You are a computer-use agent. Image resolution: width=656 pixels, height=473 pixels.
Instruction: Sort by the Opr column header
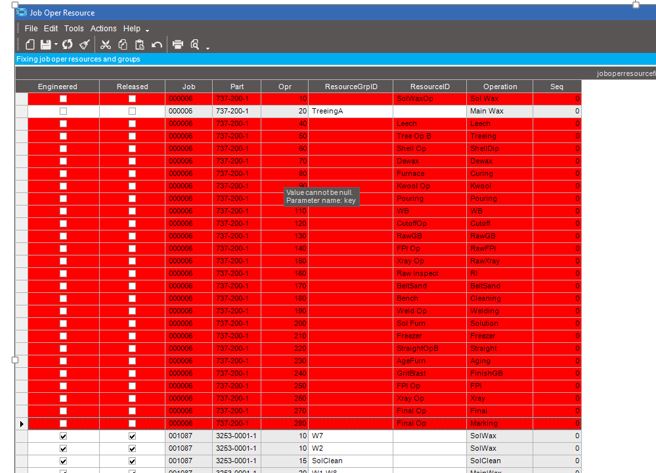(285, 87)
